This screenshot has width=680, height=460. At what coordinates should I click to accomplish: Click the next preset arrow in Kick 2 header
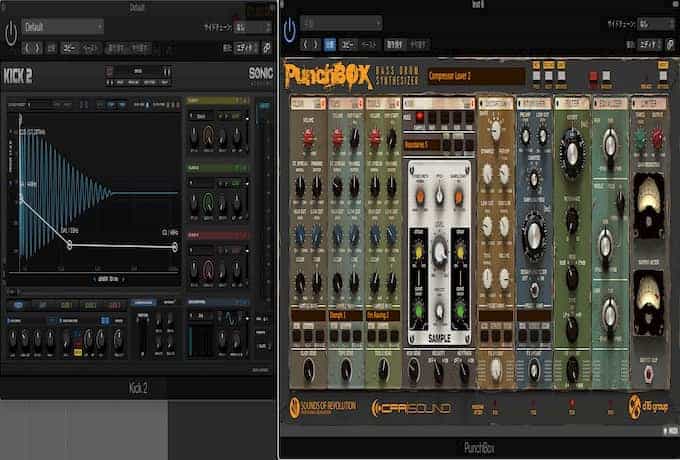click(x=38, y=48)
